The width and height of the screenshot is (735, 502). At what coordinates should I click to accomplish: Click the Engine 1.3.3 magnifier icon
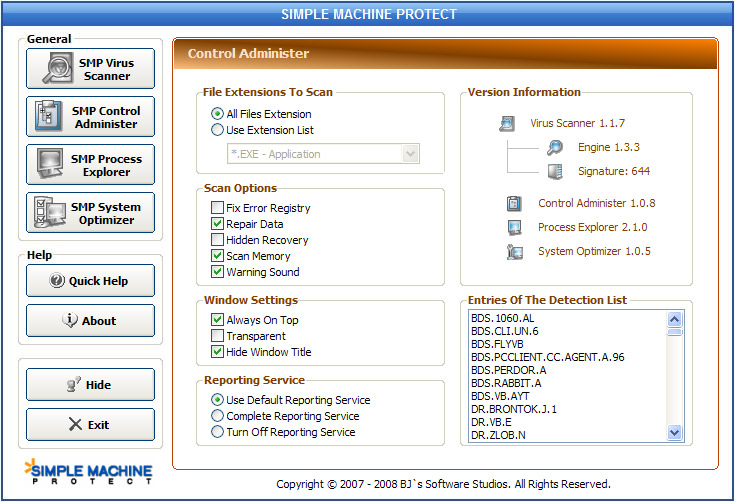555,147
